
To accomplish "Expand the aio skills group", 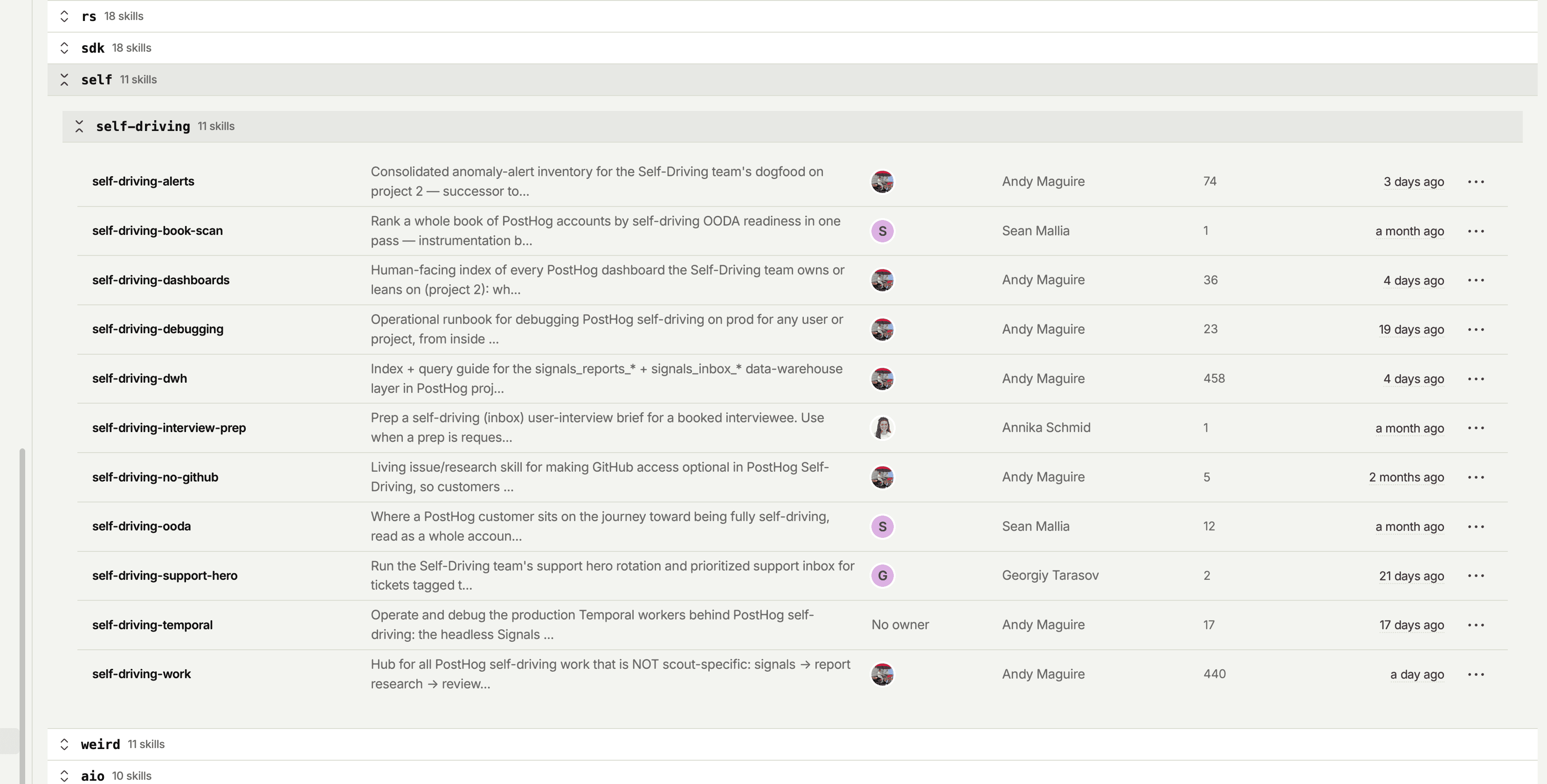I will [x=64, y=776].
